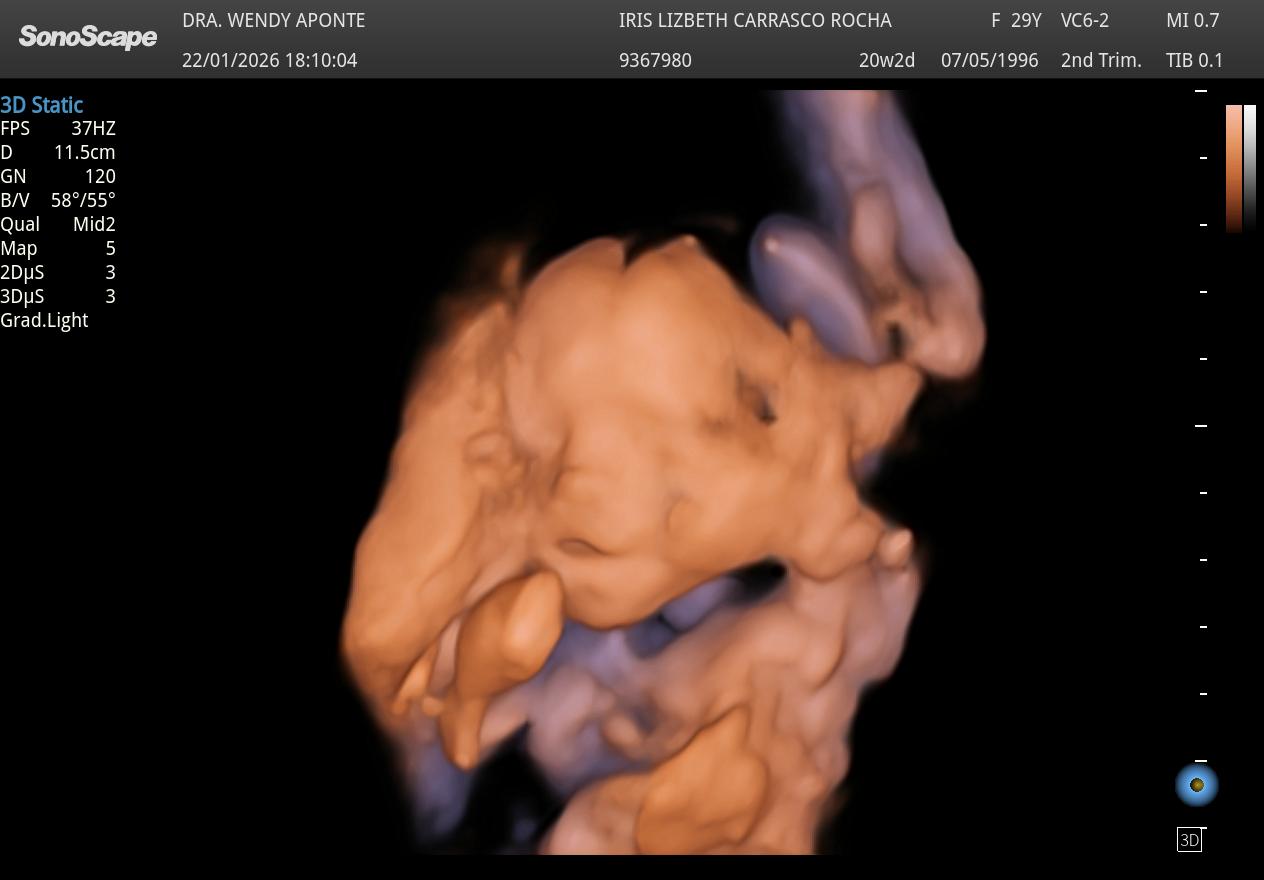Open the Map 5 parameter
Image resolution: width=1264 pixels, height=880 pixels.
pyautogui.click(x=58, y=248)
